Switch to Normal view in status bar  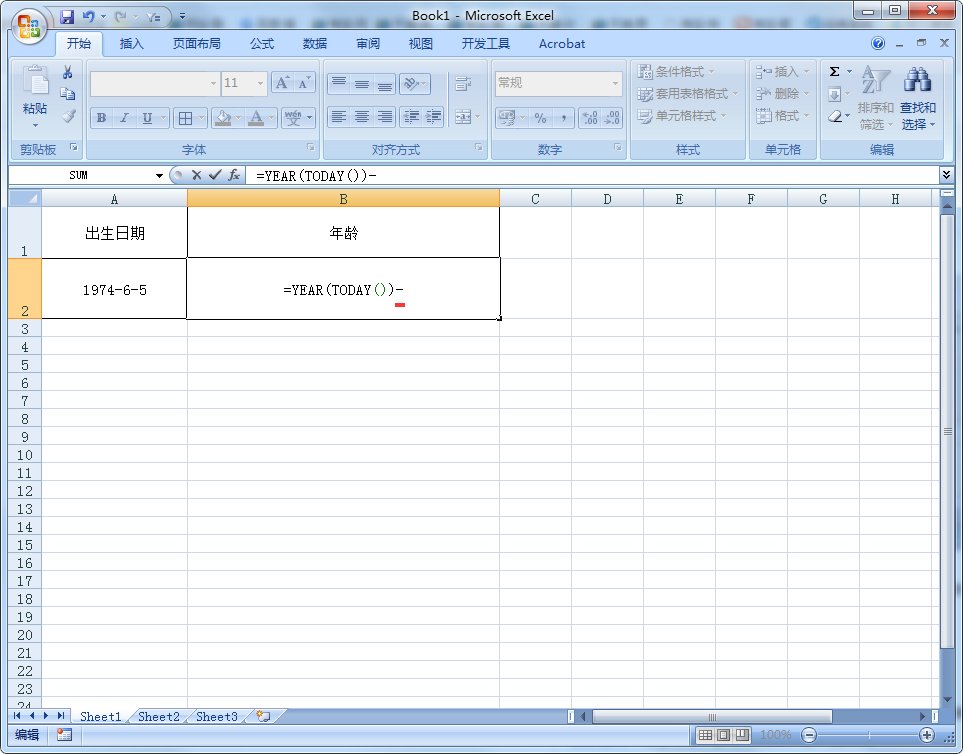(x=705, y=735)
